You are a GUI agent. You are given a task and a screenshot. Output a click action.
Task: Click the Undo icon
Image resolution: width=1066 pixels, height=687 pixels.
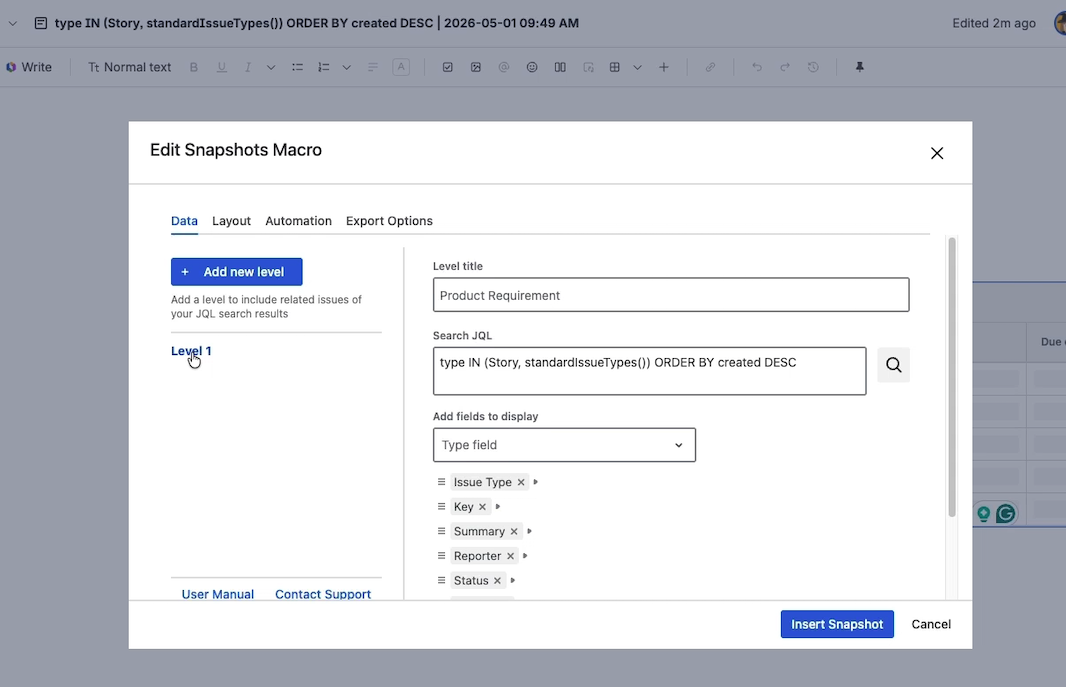point(757,67)
